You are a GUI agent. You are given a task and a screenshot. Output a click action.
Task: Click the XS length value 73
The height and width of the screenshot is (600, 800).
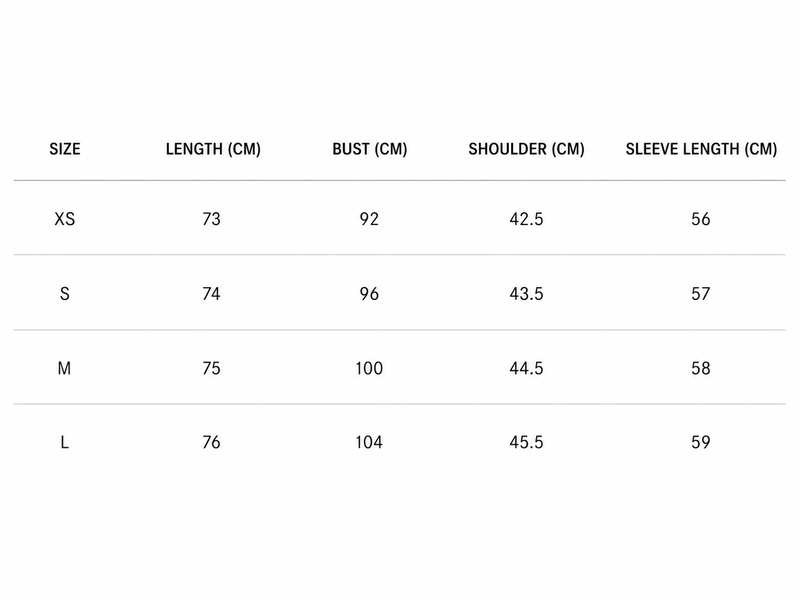tap(211, 219)
